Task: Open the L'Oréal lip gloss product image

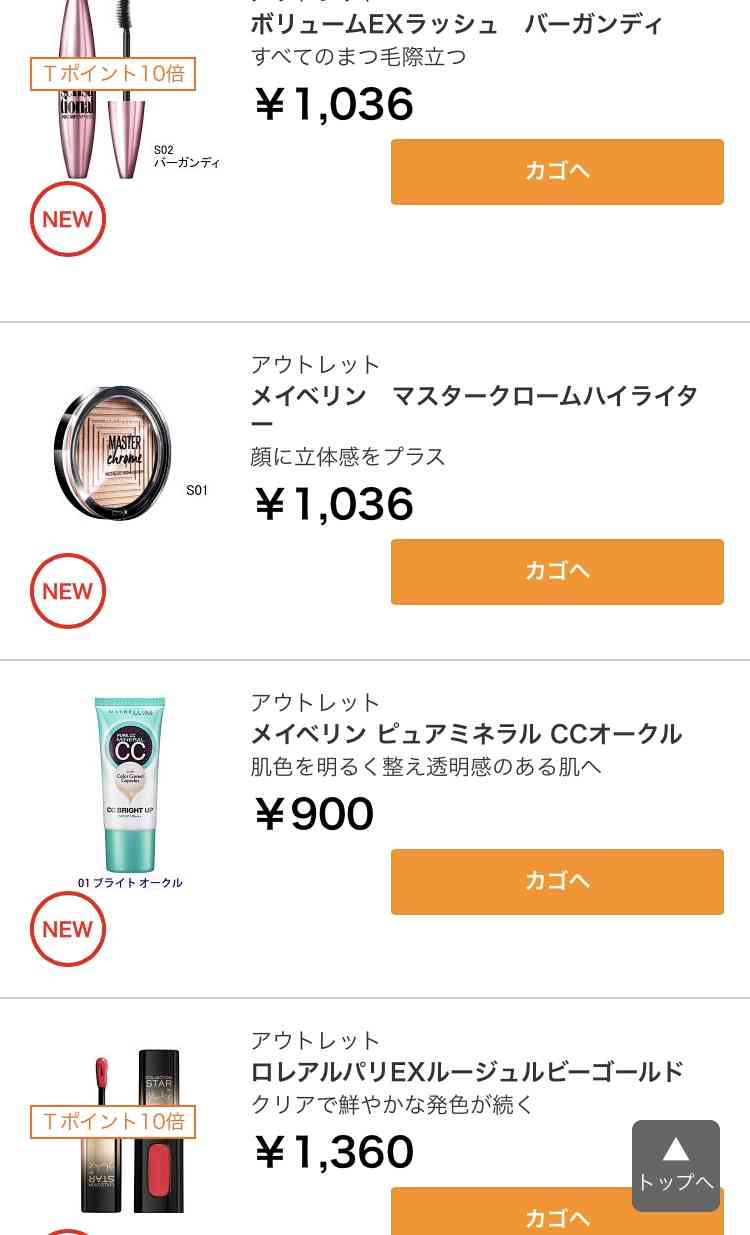Action: pyautogui.click(x=132, y=1130)
